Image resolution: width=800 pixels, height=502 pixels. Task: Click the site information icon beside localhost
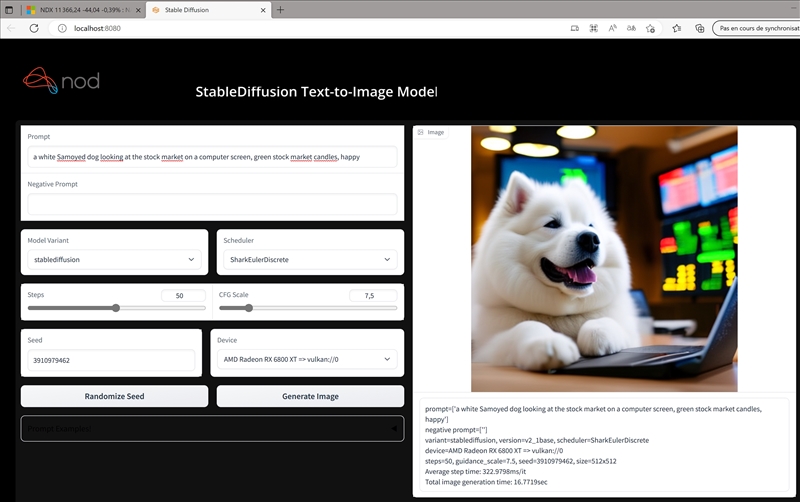[x=62, y=28]
